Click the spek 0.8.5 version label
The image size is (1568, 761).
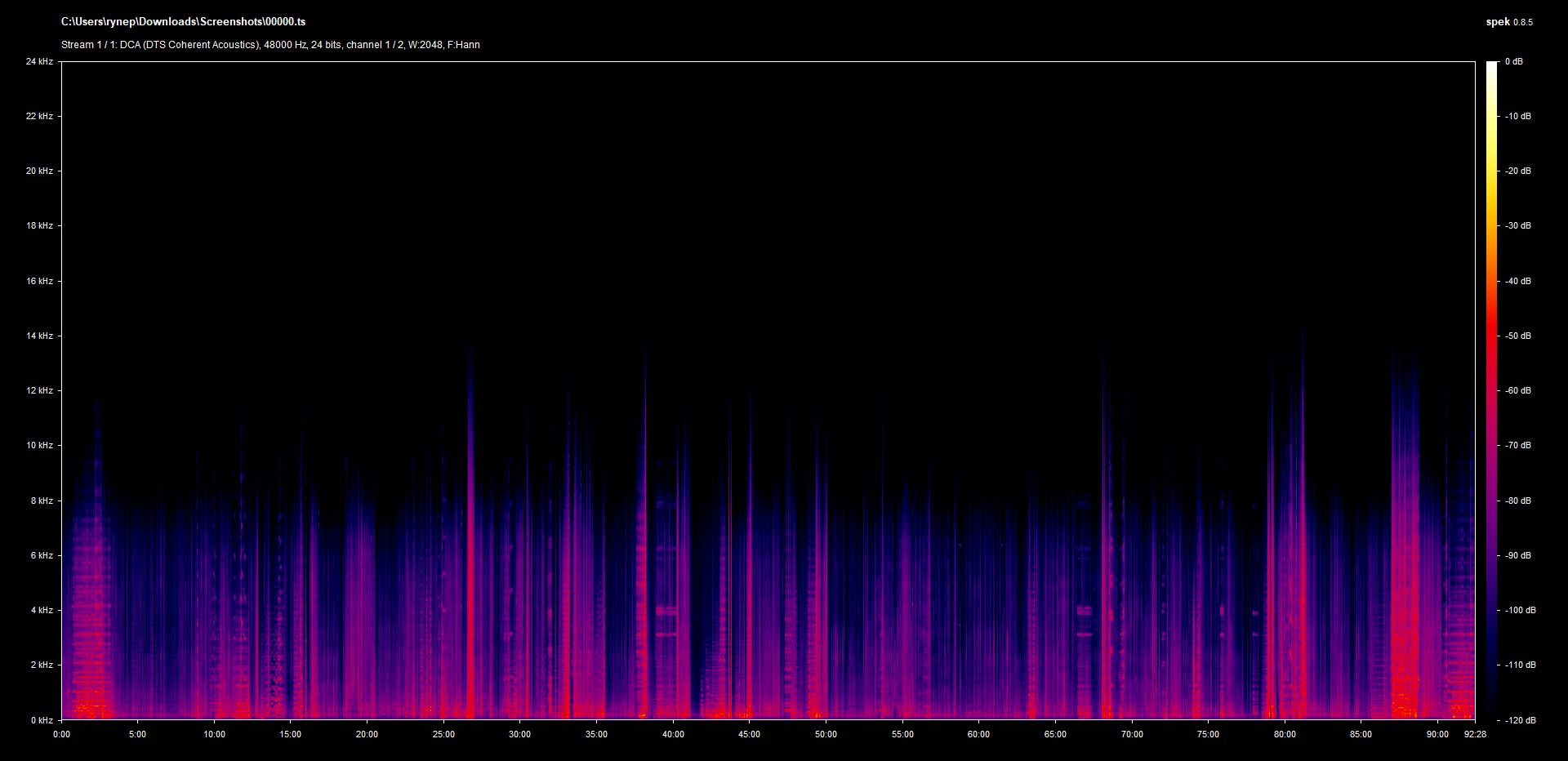point(1508,22)
